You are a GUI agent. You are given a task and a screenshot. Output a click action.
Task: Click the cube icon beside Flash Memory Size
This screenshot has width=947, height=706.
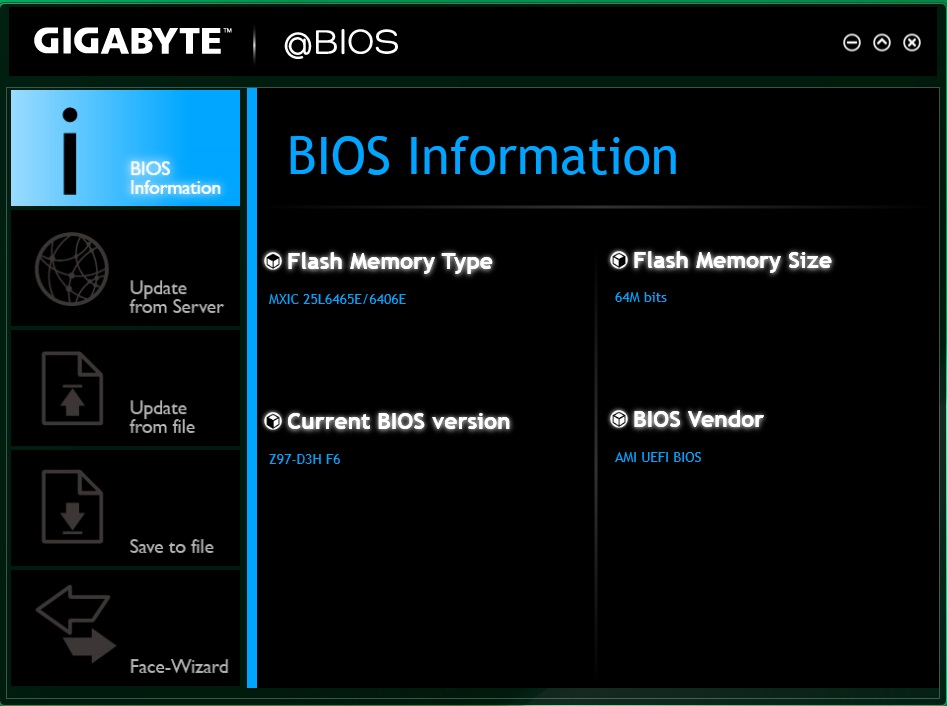click(x=619, y=261)
